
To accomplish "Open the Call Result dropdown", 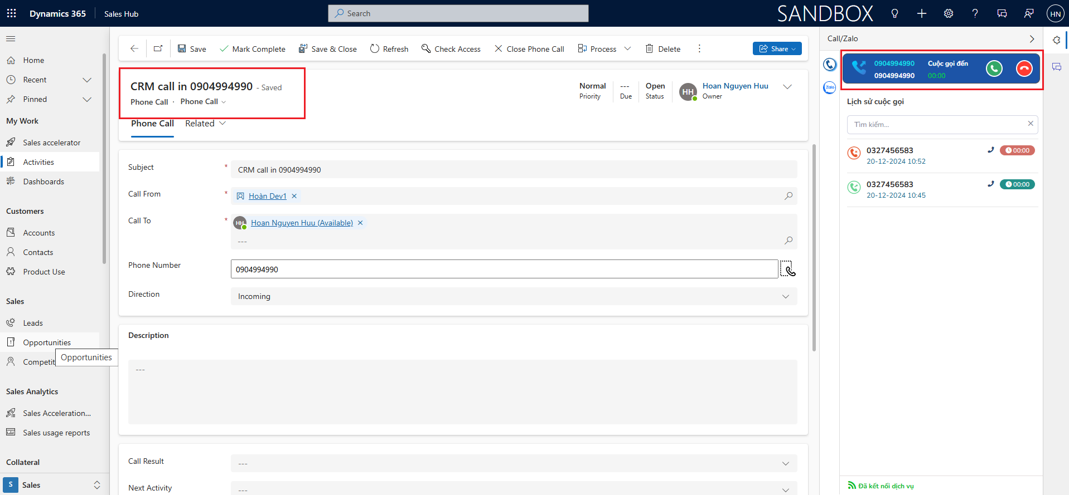I will (x=785, y=463).
